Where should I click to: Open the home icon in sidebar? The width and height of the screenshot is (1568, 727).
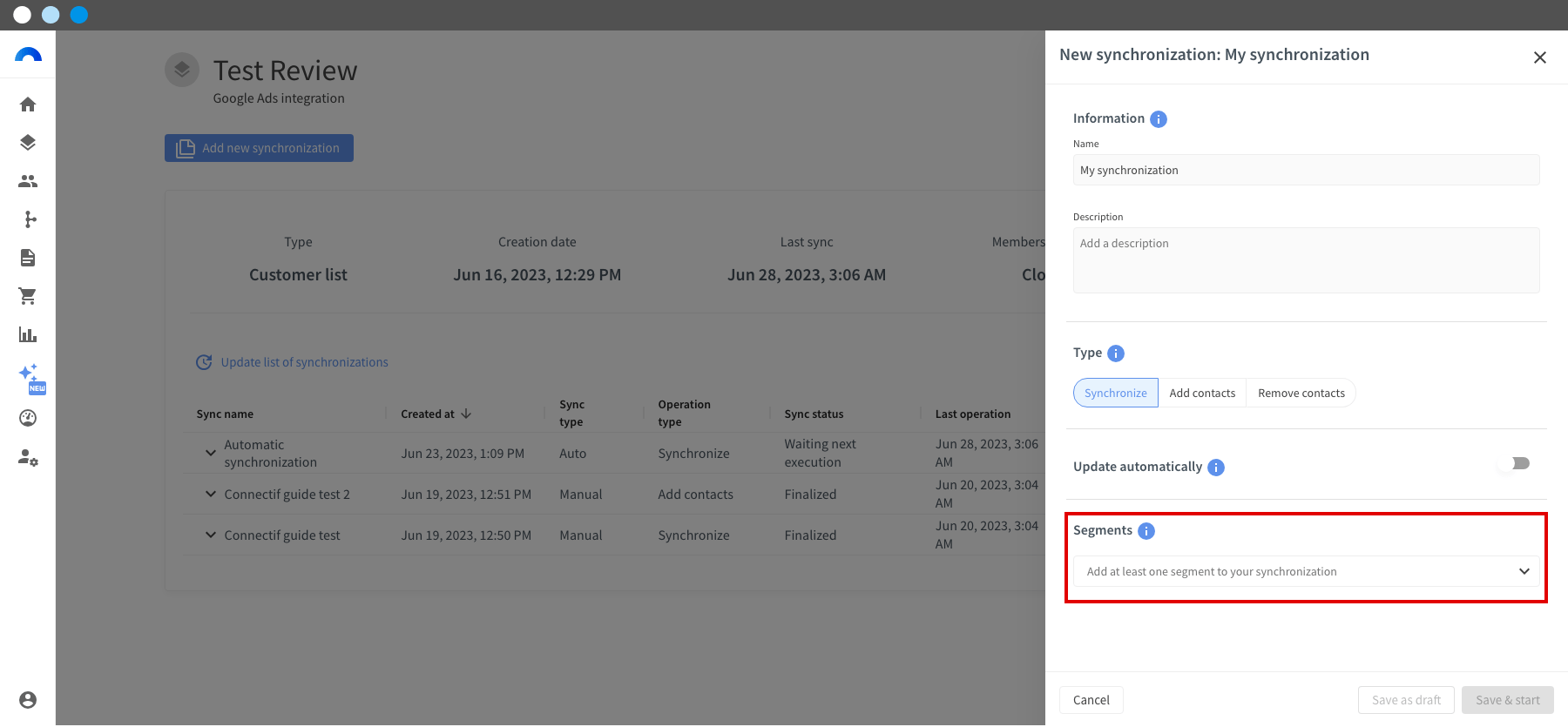pyautogui.click(x=28, y=104)
